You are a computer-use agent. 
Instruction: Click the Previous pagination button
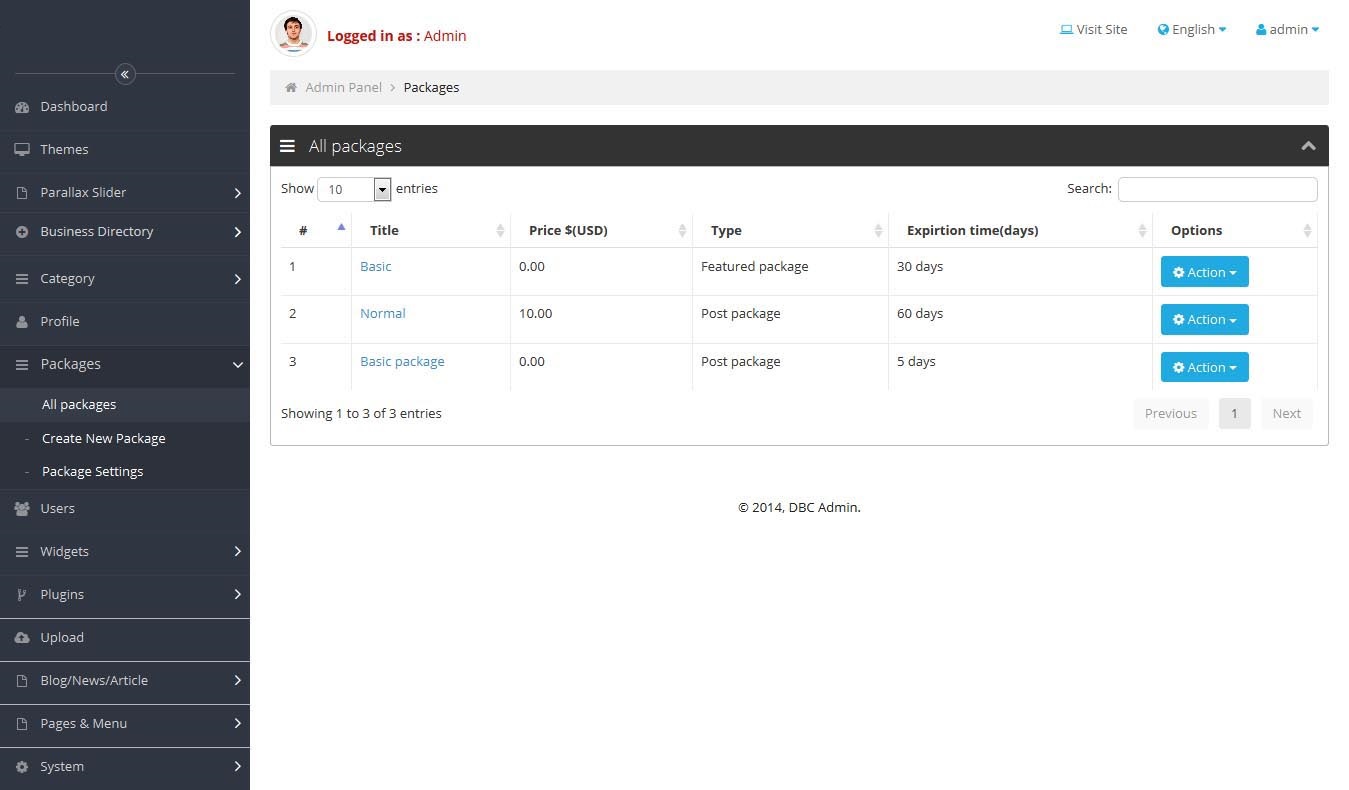(1171, 414)
